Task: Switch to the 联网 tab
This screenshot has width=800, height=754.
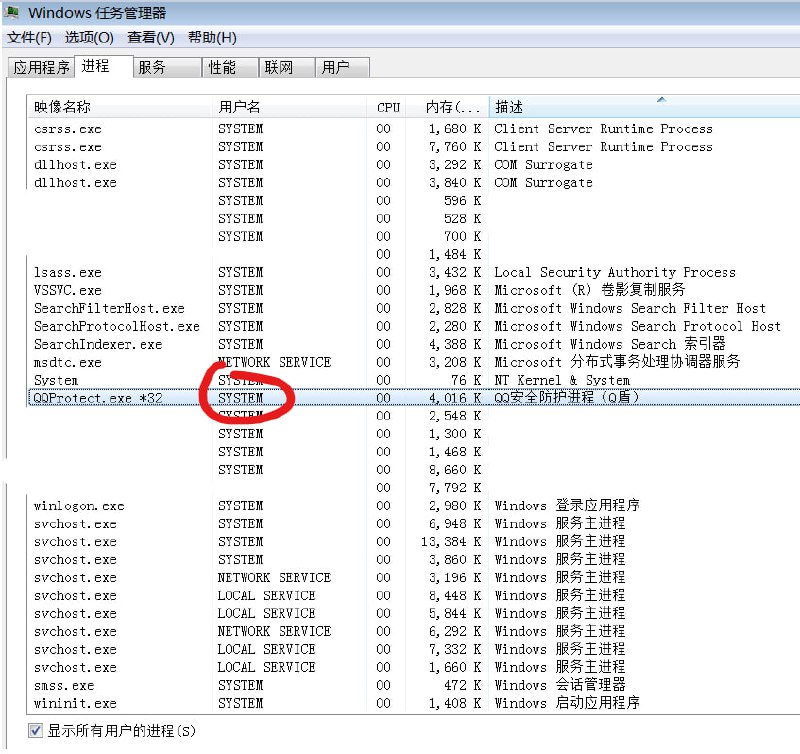Action: click(279, 68)
